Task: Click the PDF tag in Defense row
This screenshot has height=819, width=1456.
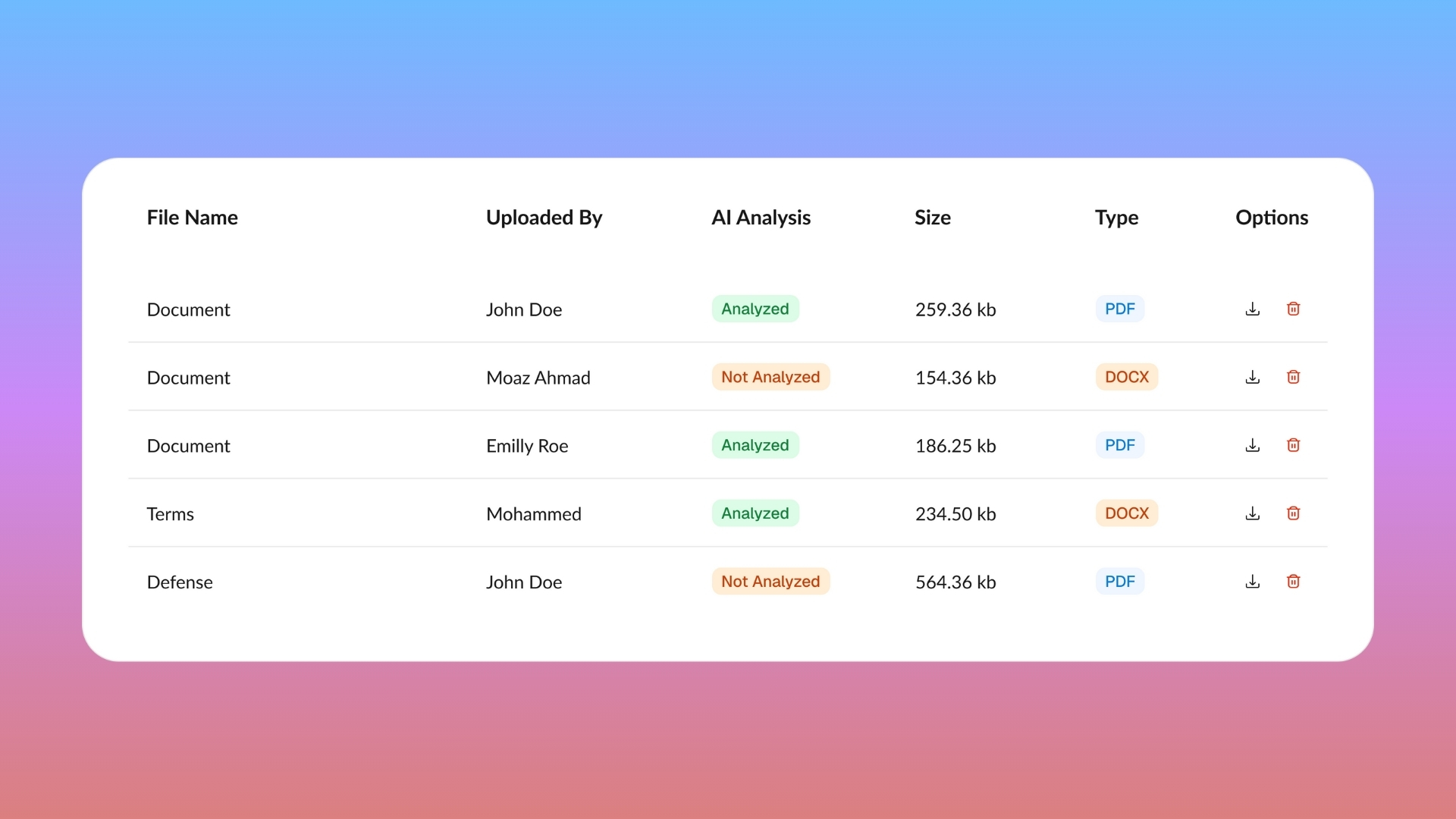Action: coord(1120,582)
